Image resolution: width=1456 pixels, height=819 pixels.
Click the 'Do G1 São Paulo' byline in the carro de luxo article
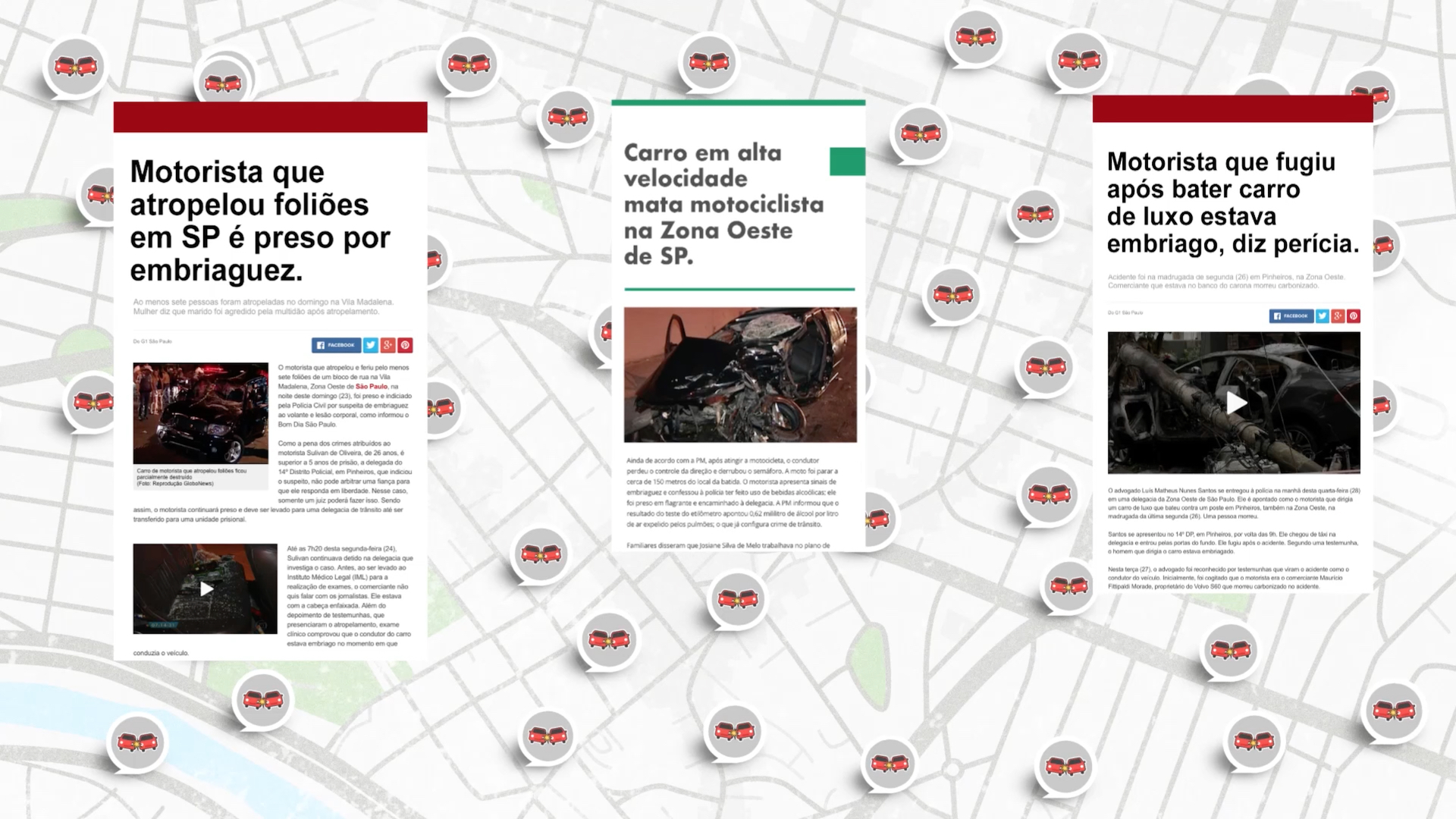click(1125, 312)
